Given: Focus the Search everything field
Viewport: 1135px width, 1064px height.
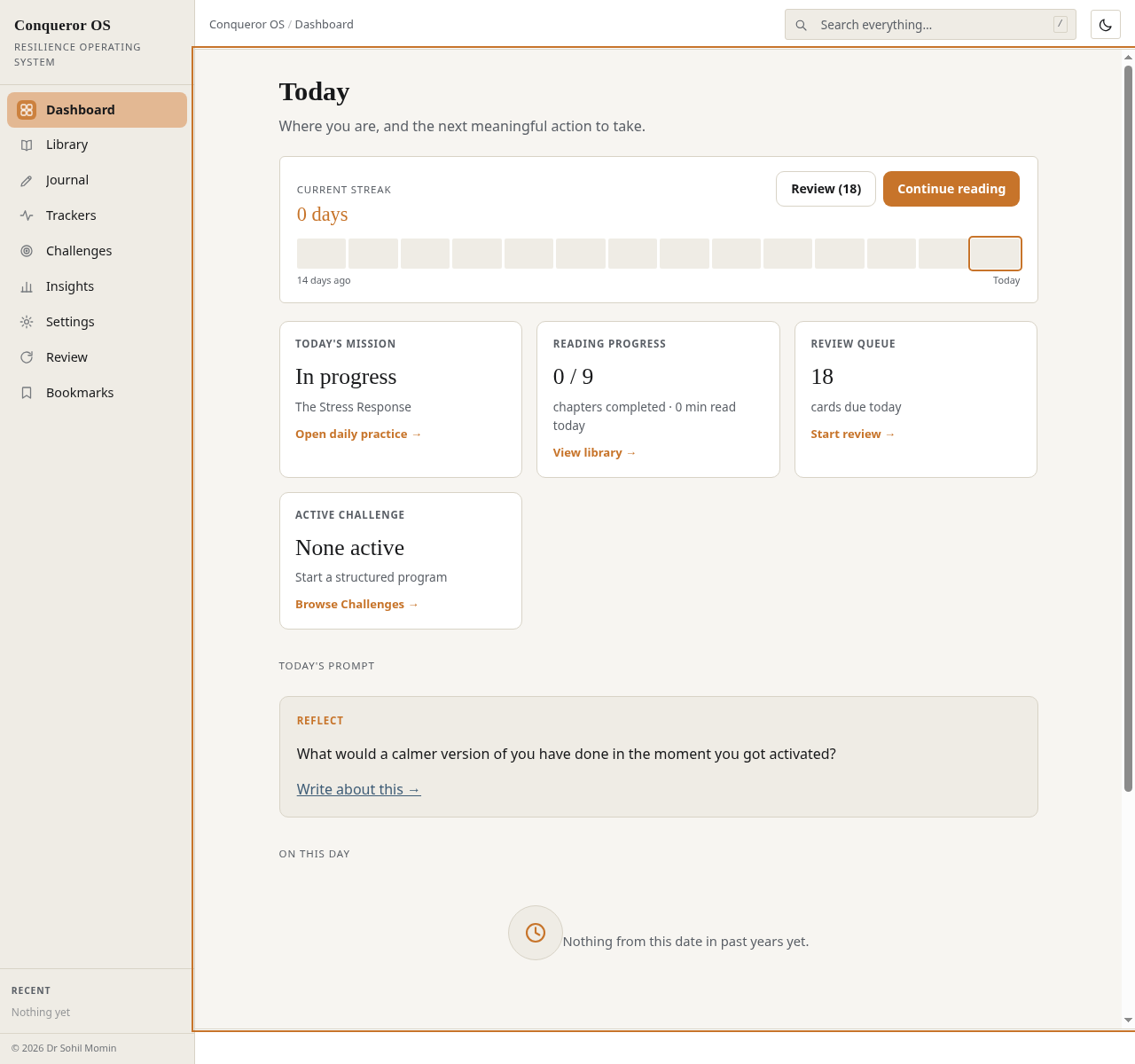Looking at the screenshot, I should click(x=930, y=25).
